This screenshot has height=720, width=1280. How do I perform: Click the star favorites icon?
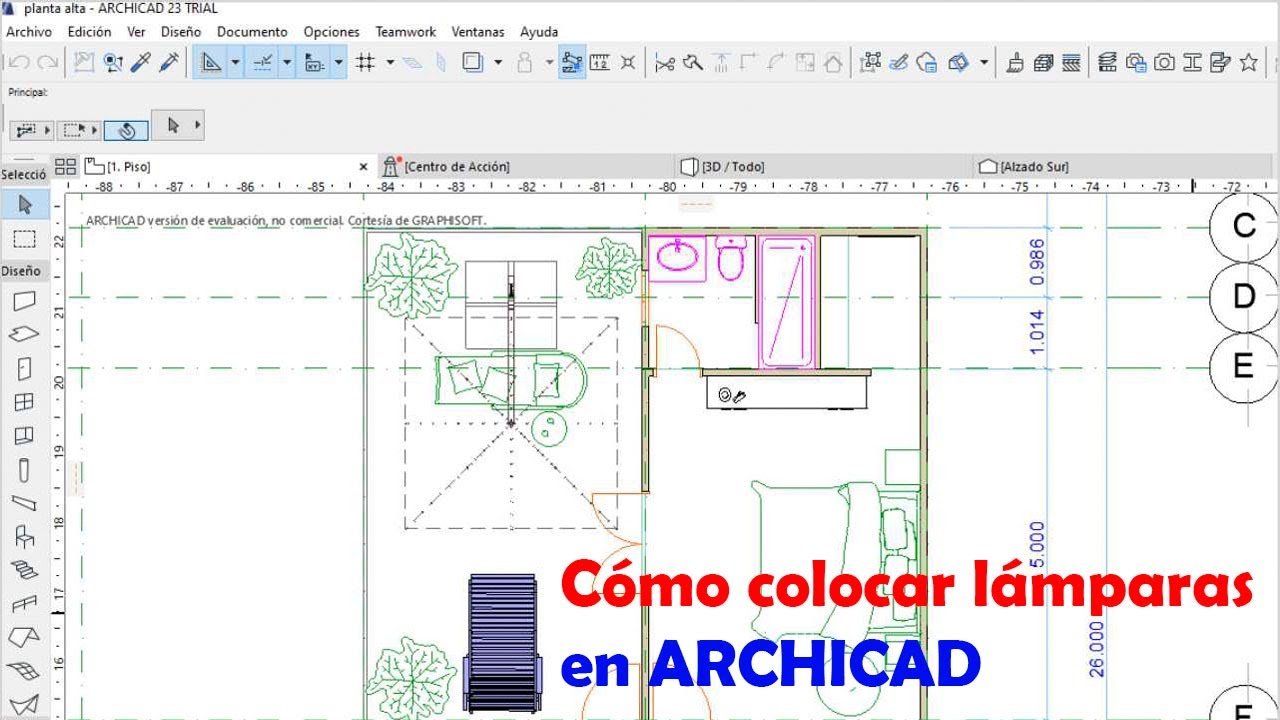click(1248, 62)
